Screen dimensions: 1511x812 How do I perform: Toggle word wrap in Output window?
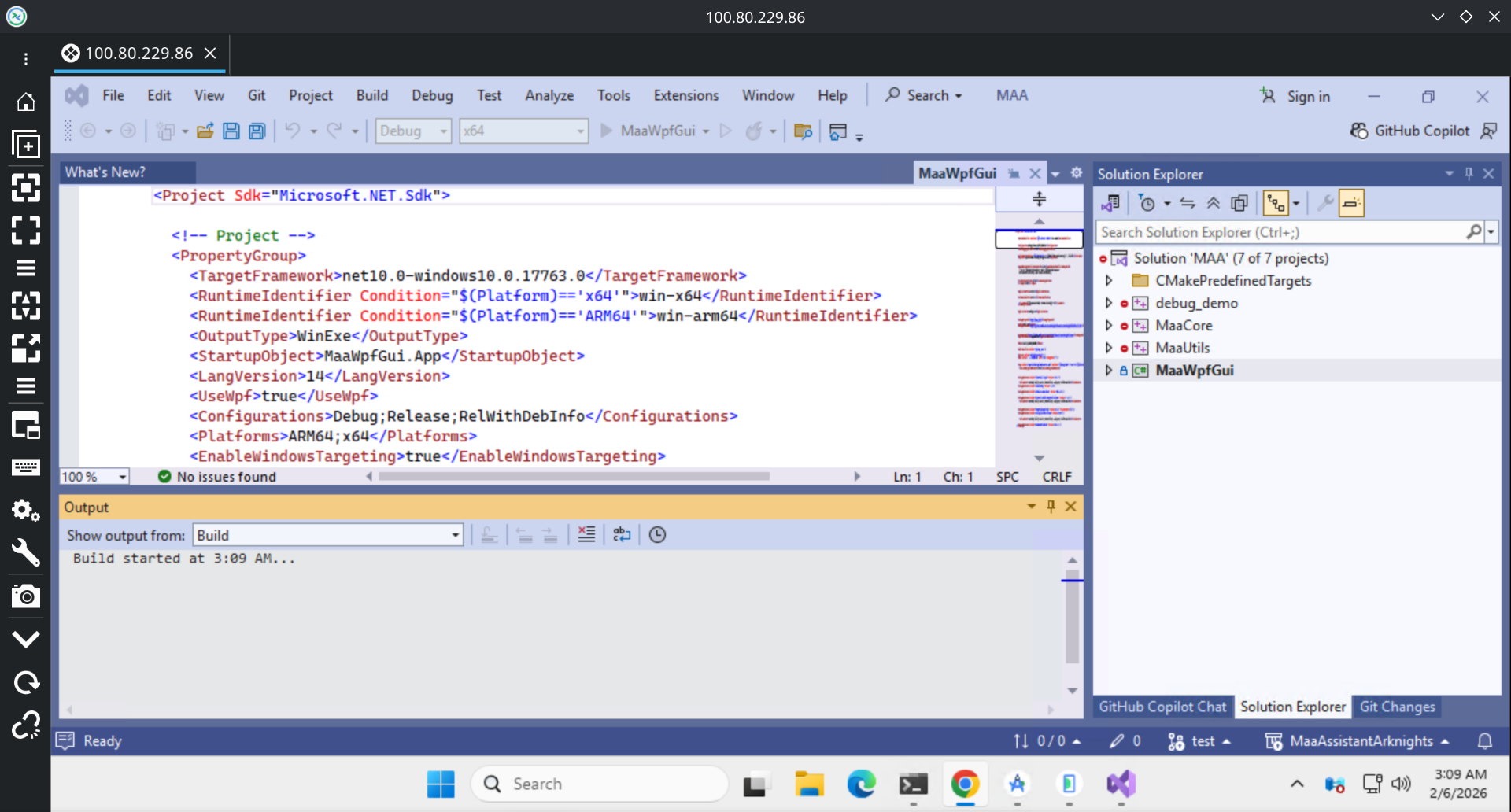click(622, 535)
